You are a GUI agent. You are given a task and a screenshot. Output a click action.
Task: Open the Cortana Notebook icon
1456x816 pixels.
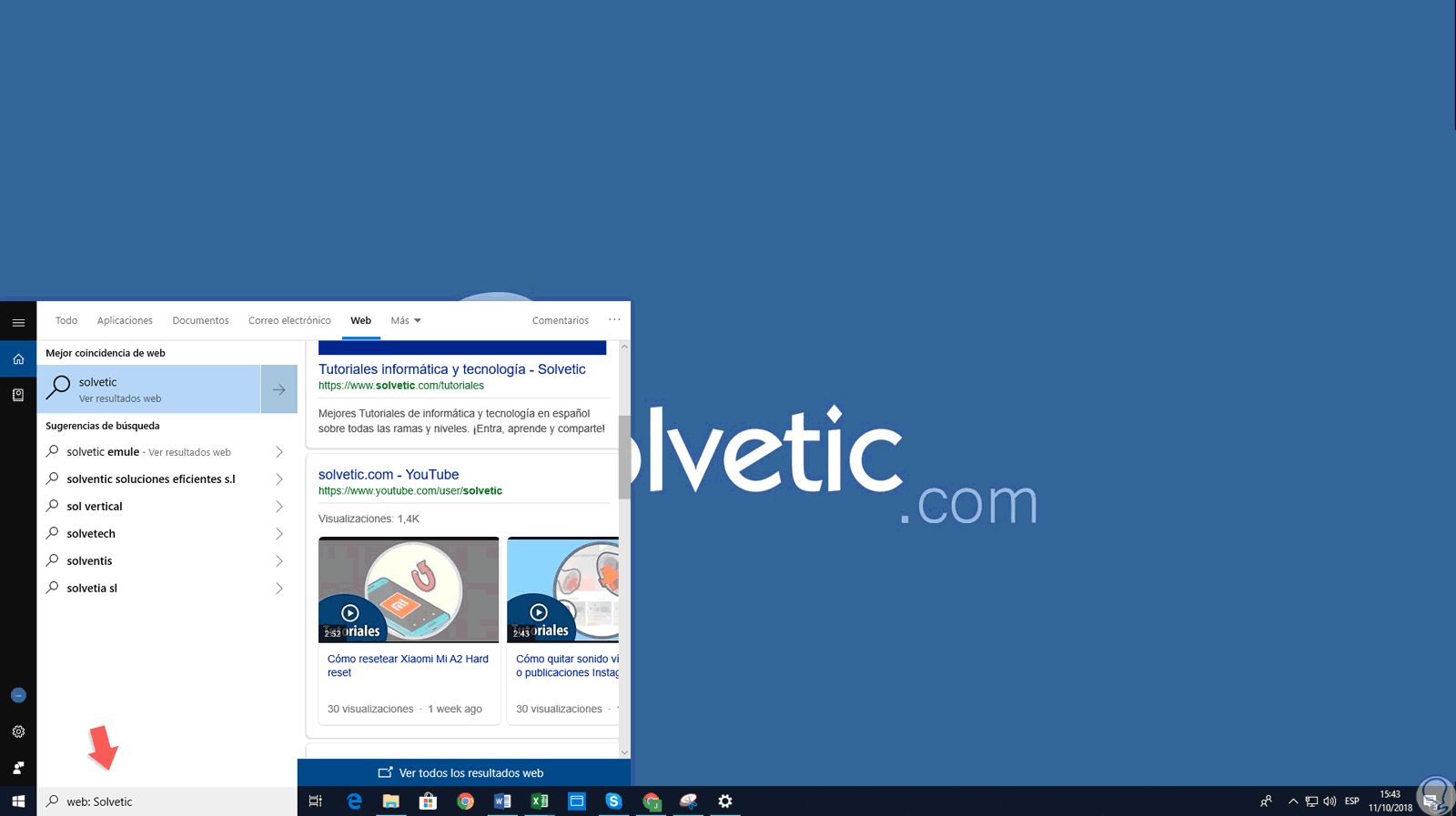18,395
